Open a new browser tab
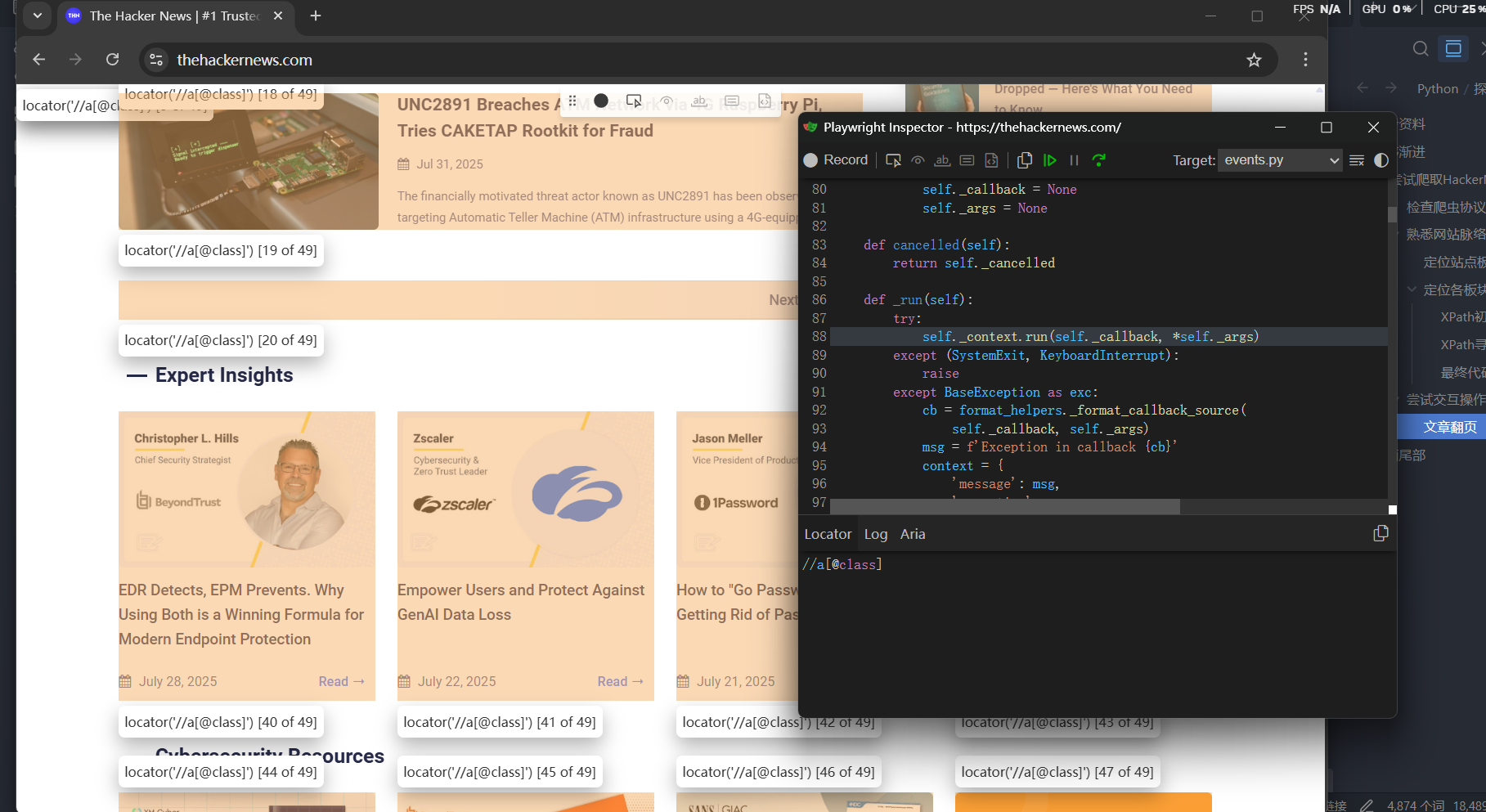Screen dimensions: 1486x812 click(x=316, y=16)
